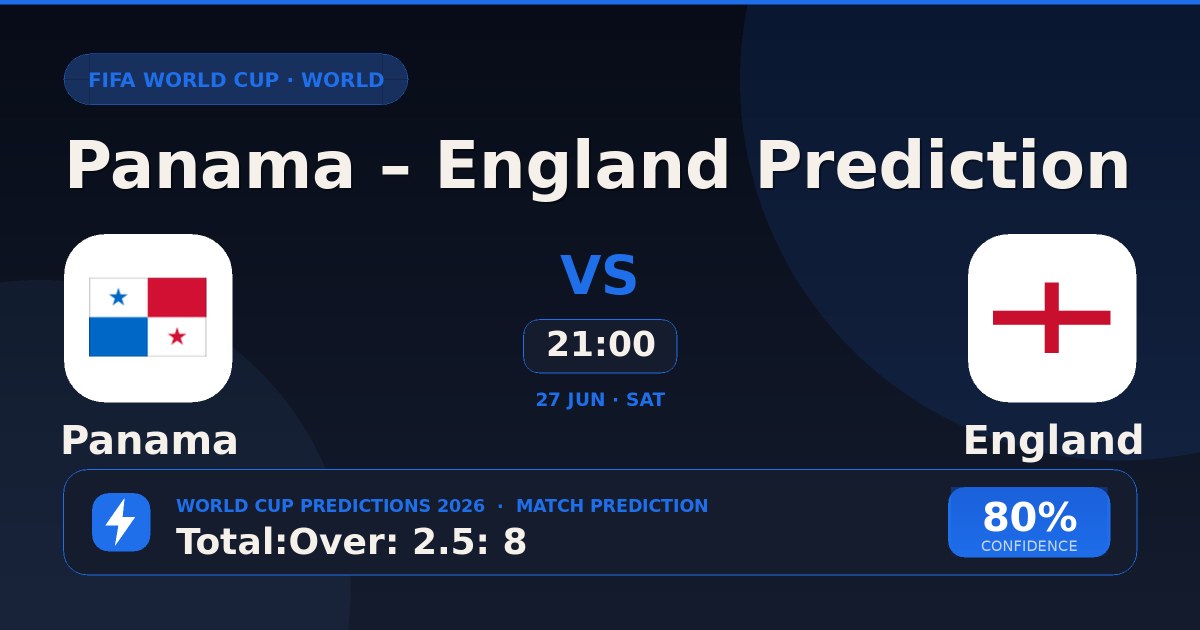The image size is (1200, 630).
Task: Click the Match Prediction label
Action: point(612,506)
